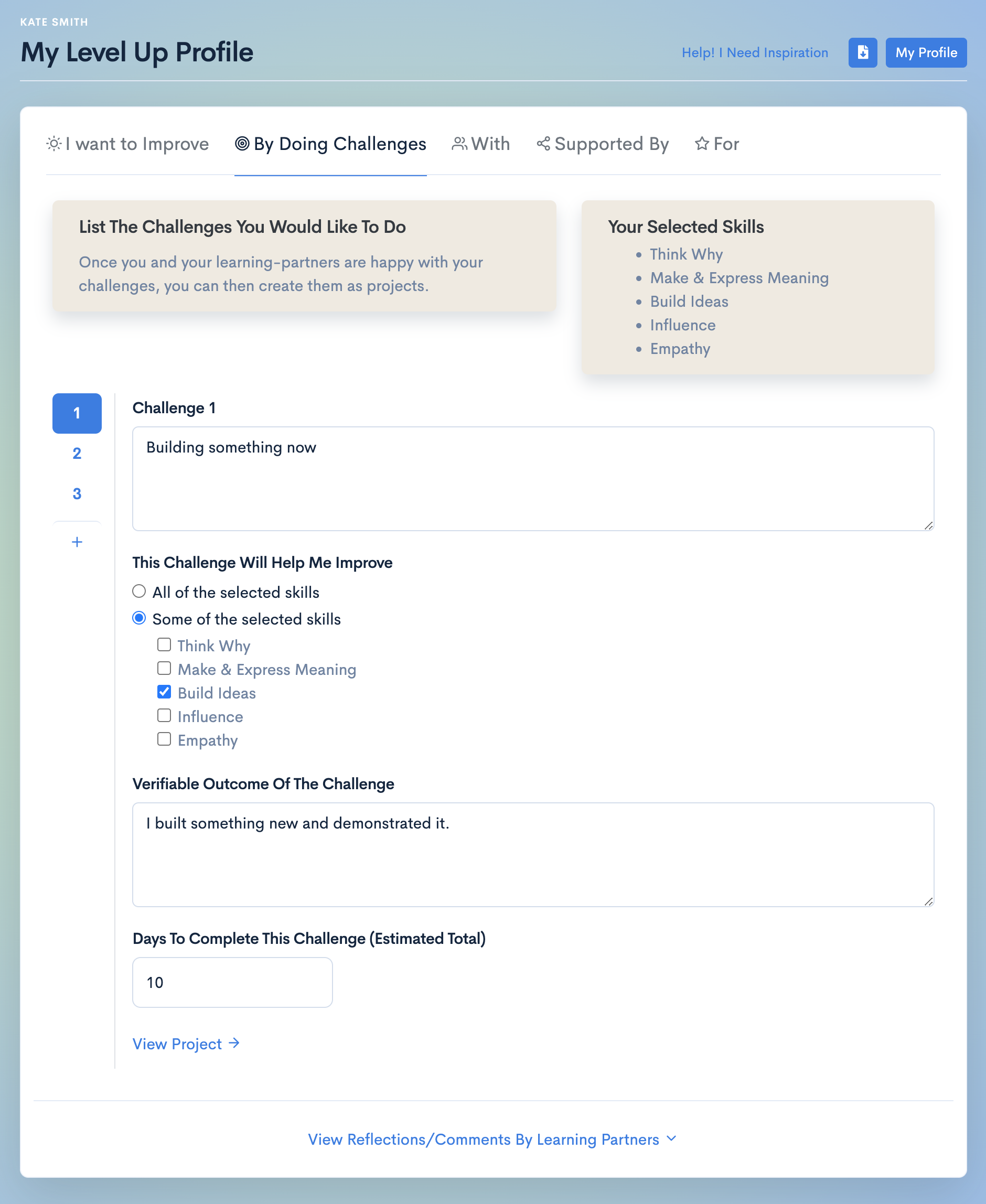The image size is (986, 1204).
Task: Switch to challenge number 2
Action: tap(77, 453)
